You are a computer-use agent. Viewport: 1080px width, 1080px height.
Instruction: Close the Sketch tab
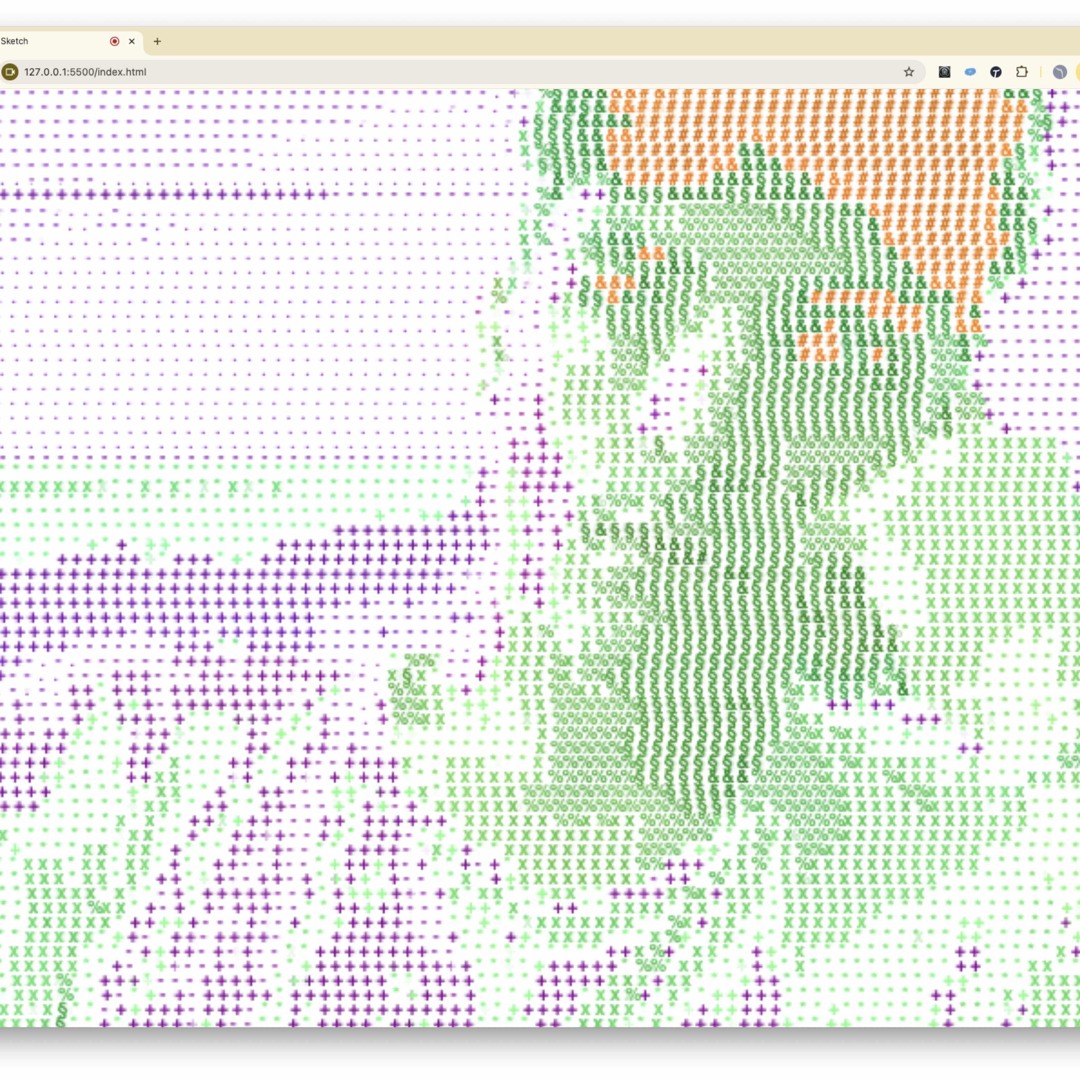tap(132, 41)
